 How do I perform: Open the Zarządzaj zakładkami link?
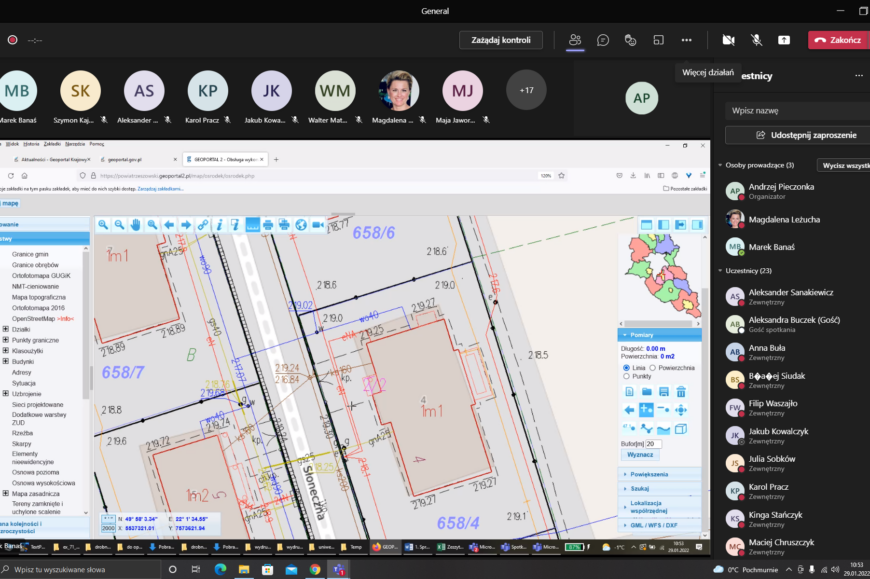point(160,189)
